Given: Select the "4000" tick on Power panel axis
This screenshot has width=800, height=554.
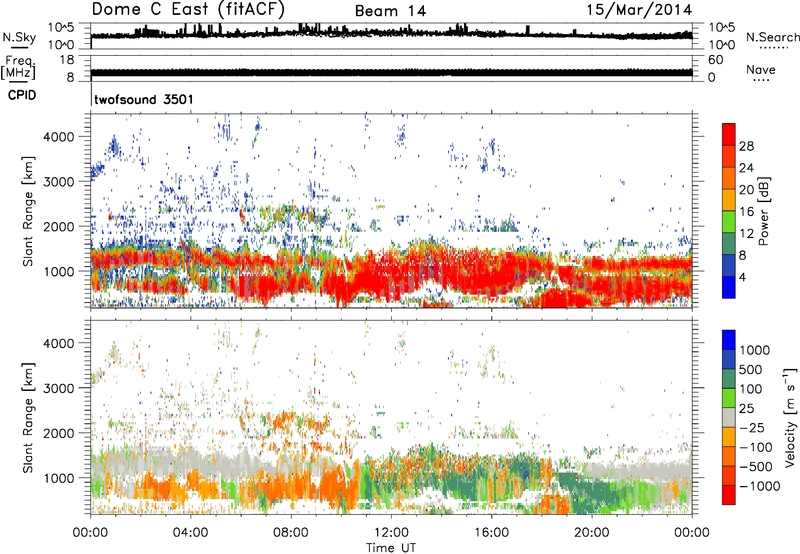Looking at the screenshot, I should pyautogui.click(x=59, y=137).
